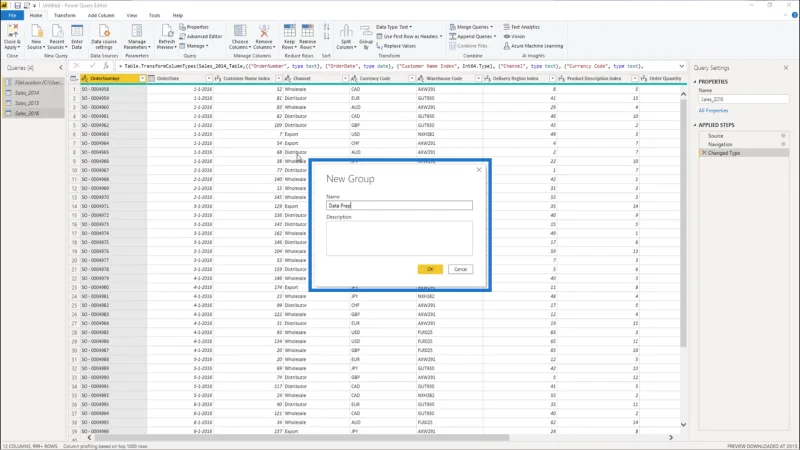Click the query Name field in Properties
Viewport: 800px width, 450px height.
pyautogui.click(x=743, y=99)
